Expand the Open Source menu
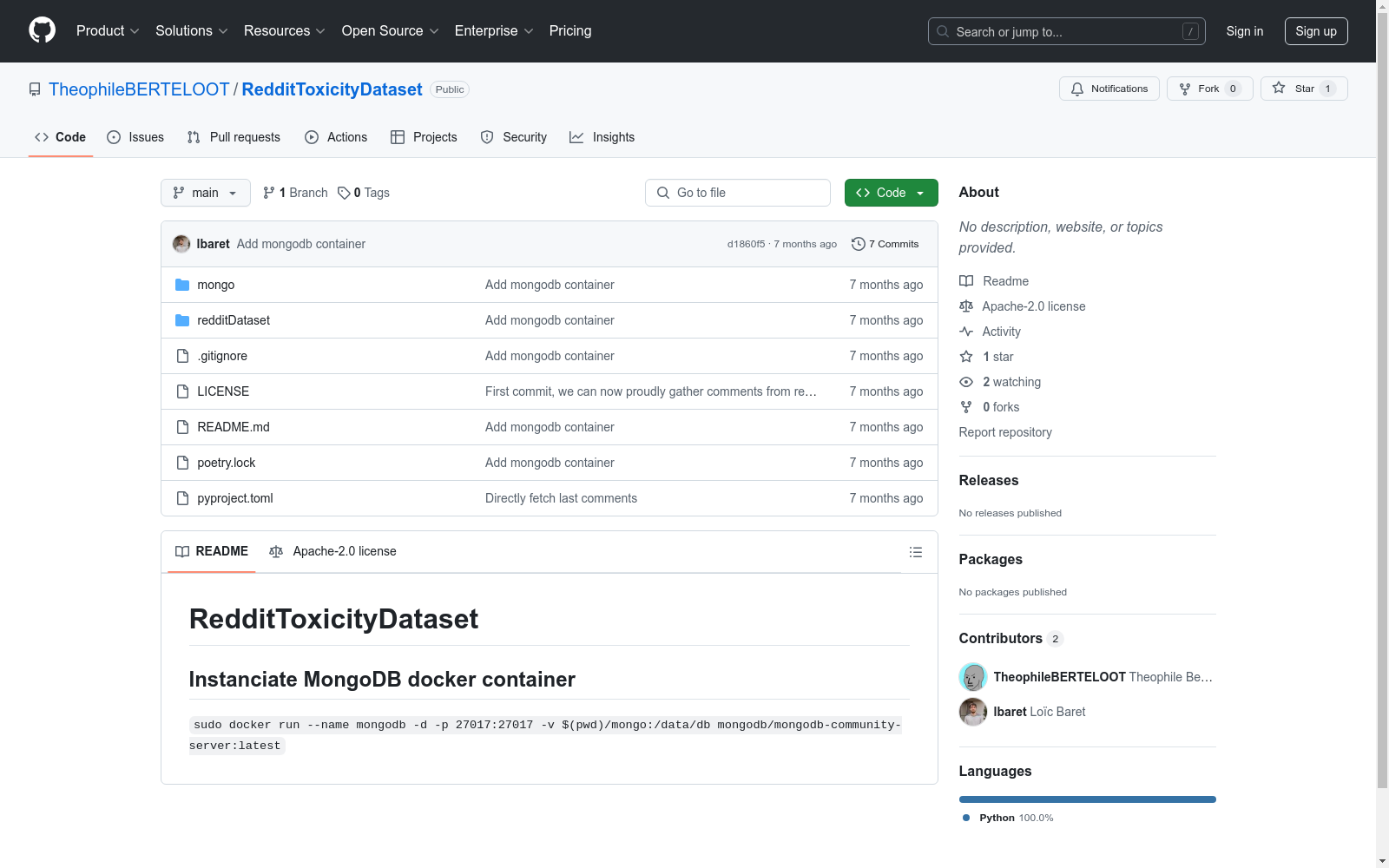Screen dimensions: 1389x868 click(391, 30)
